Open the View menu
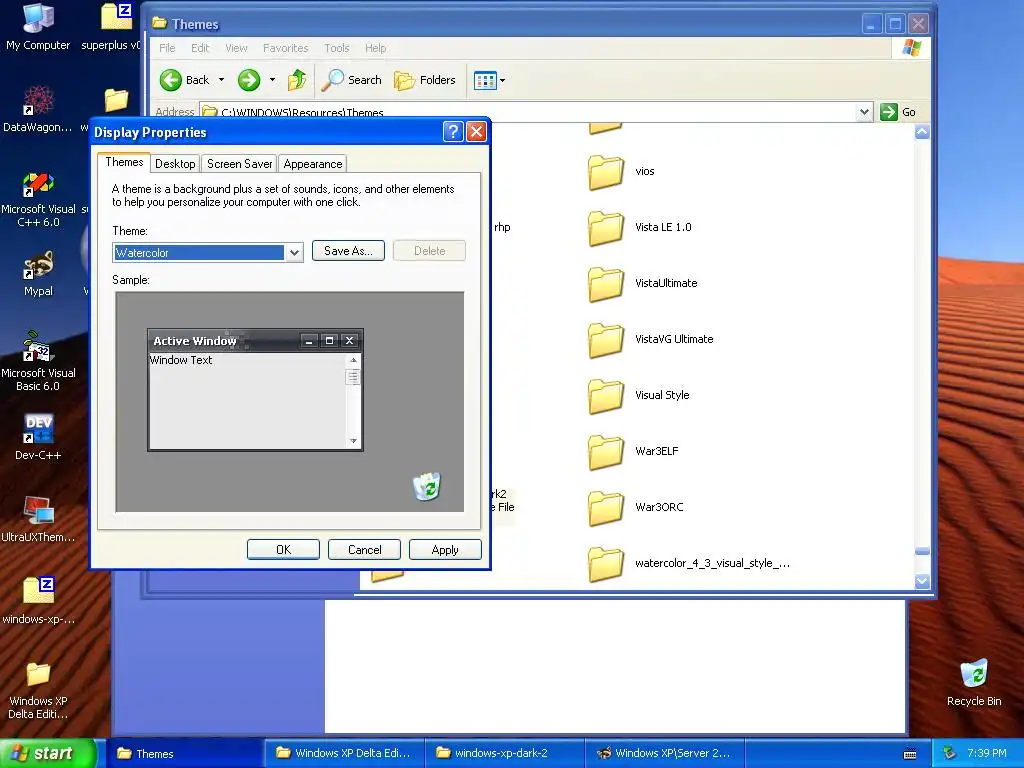 point(236,48)
